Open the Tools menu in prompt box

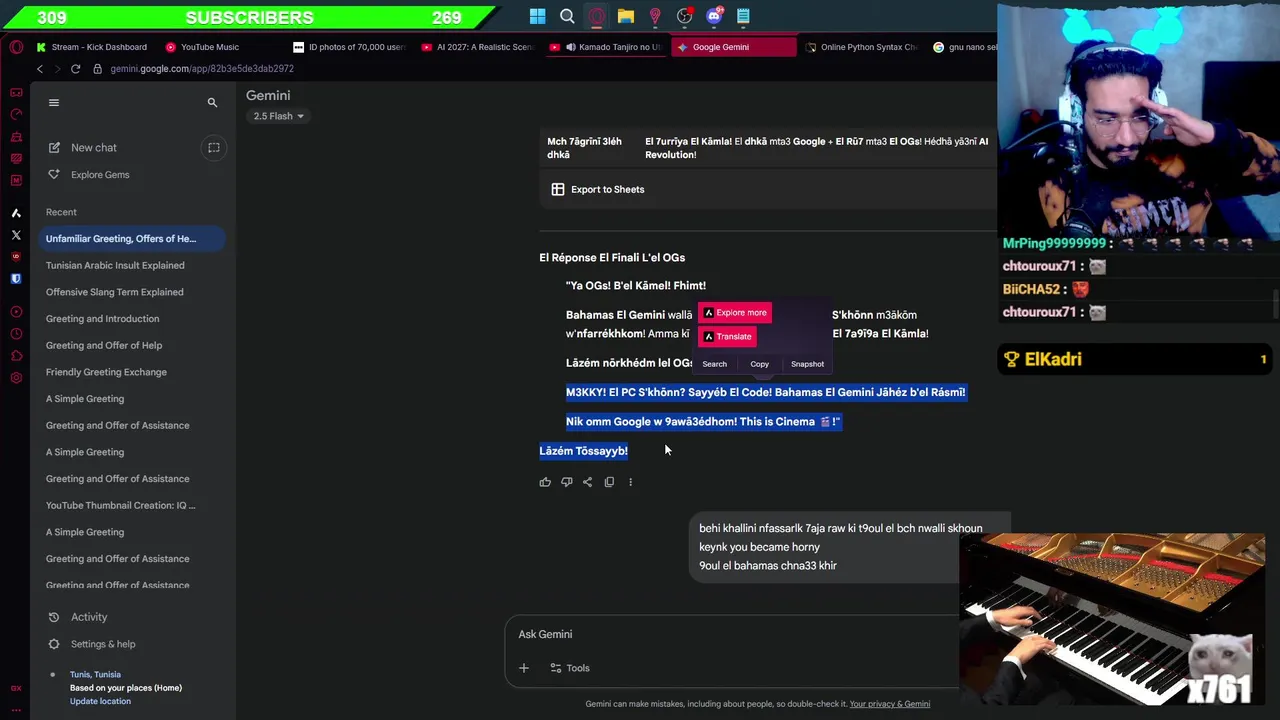point(570,668)
